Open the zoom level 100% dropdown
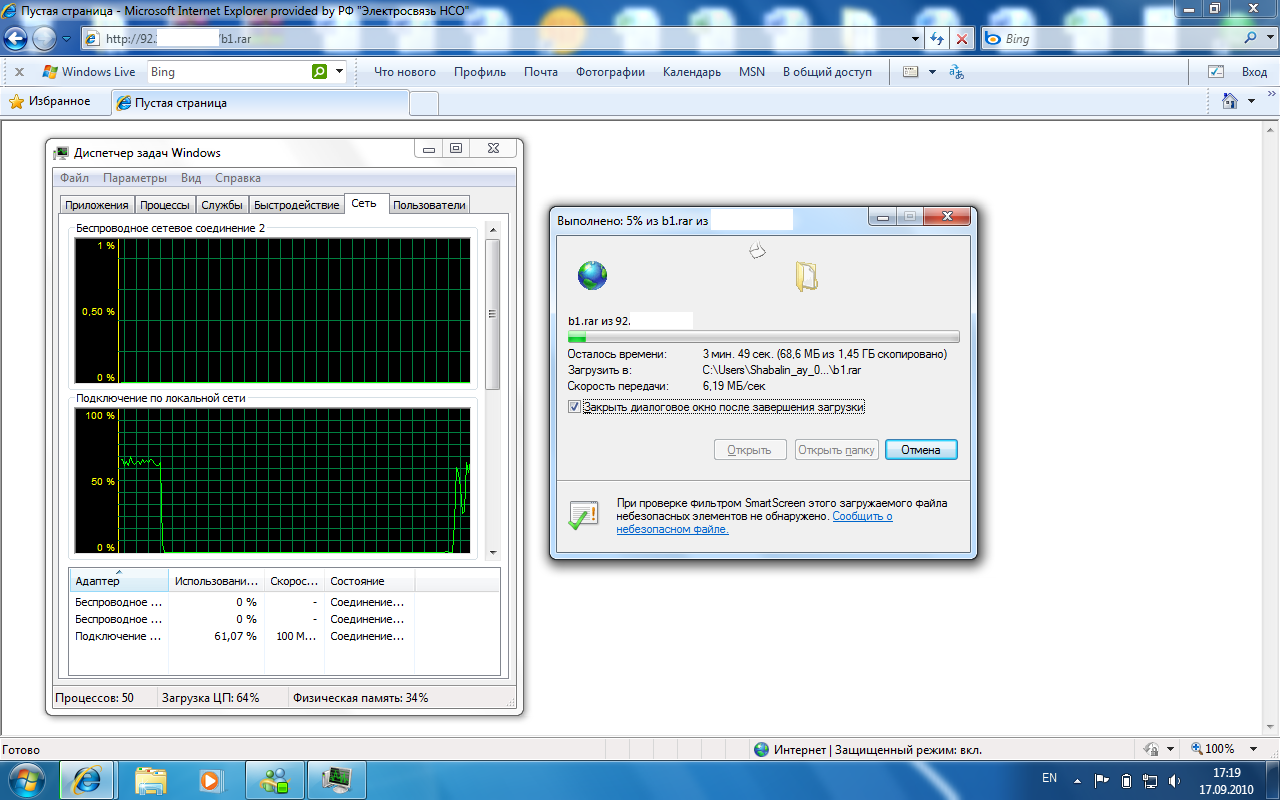 click(1254, 749)
